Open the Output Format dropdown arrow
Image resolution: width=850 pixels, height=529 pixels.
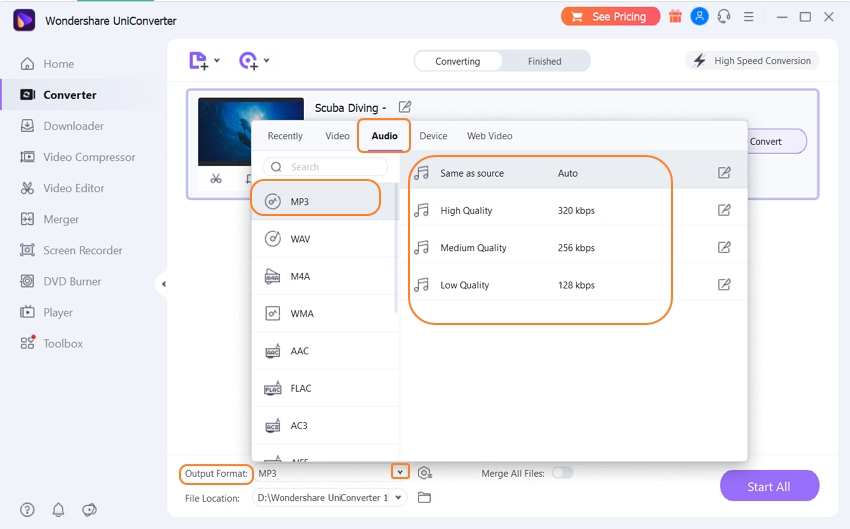400,472
